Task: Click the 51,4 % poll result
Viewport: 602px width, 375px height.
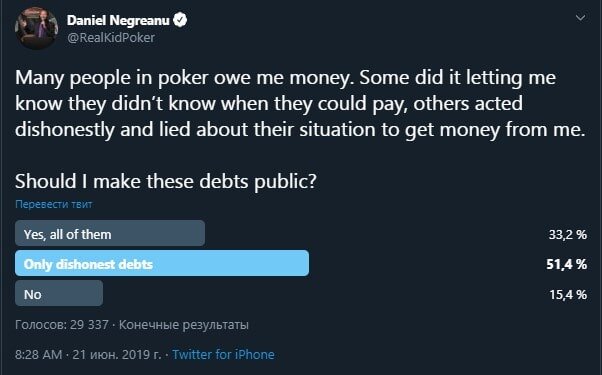Action: click(x=567, y=264)
